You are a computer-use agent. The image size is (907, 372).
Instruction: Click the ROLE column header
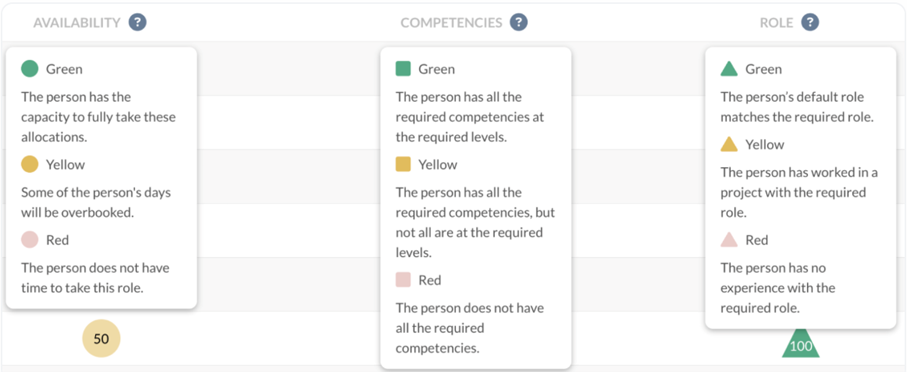pos(777,23)
